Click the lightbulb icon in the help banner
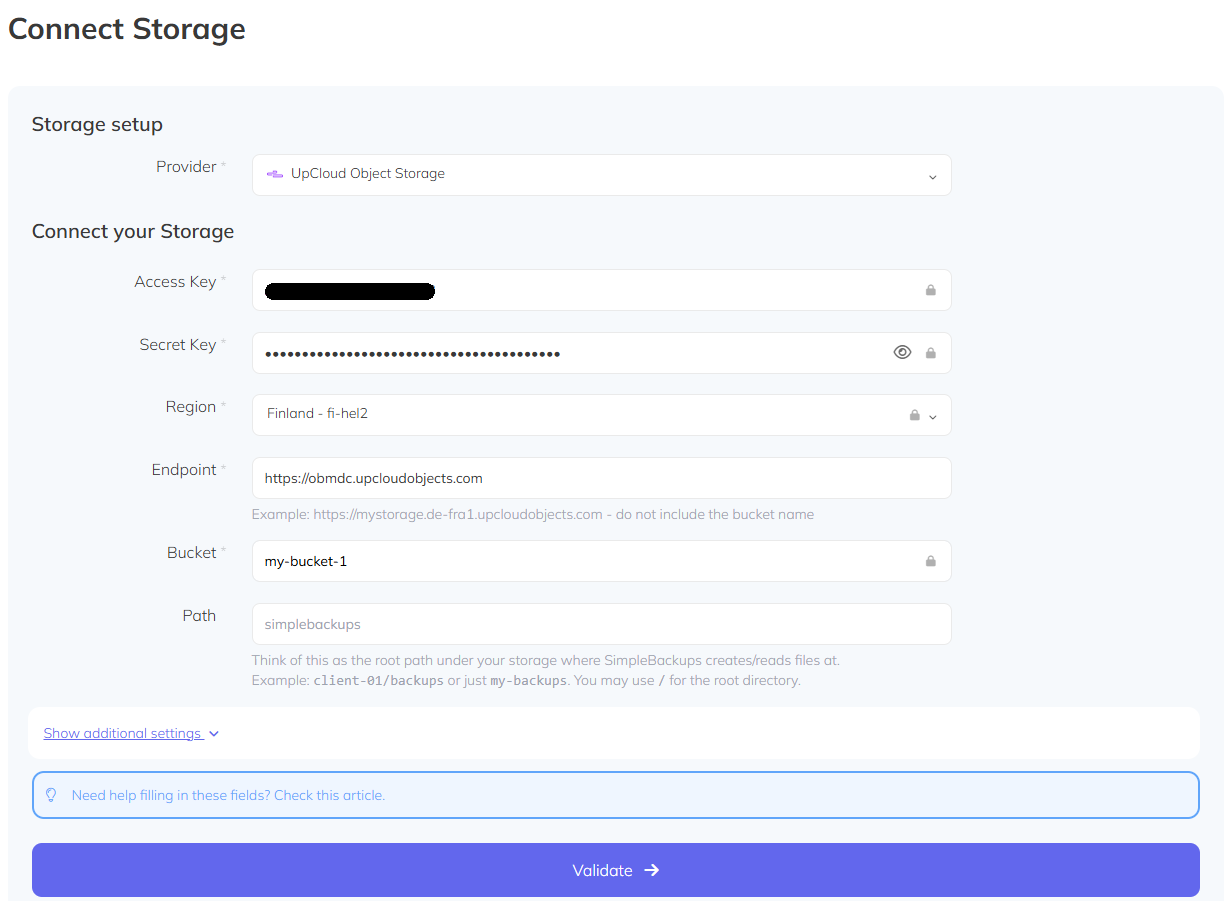Viewport: 1229px width, 901px height. point(51,795)
